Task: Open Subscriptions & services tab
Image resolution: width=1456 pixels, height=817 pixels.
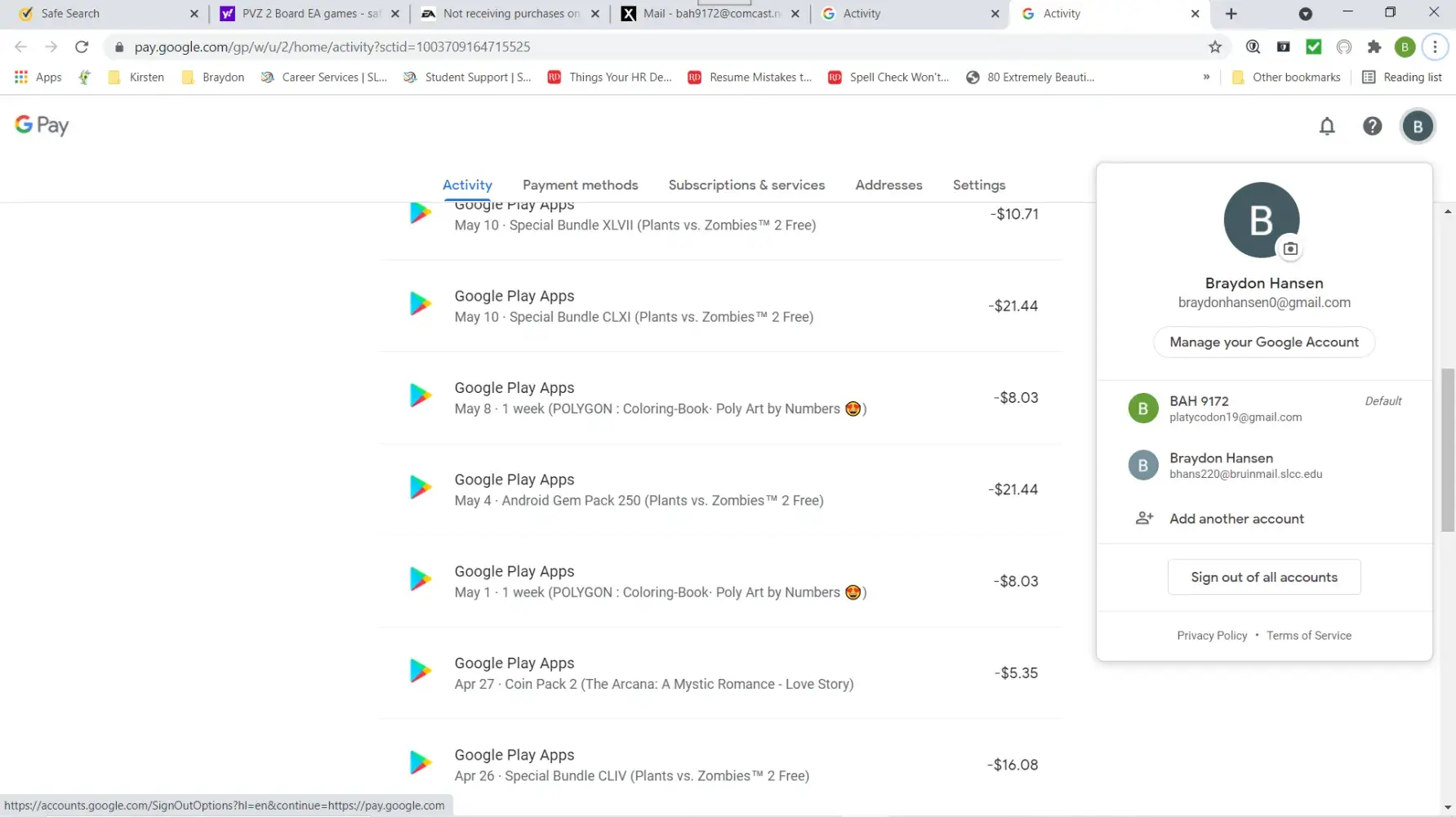Action: point(746,185)
